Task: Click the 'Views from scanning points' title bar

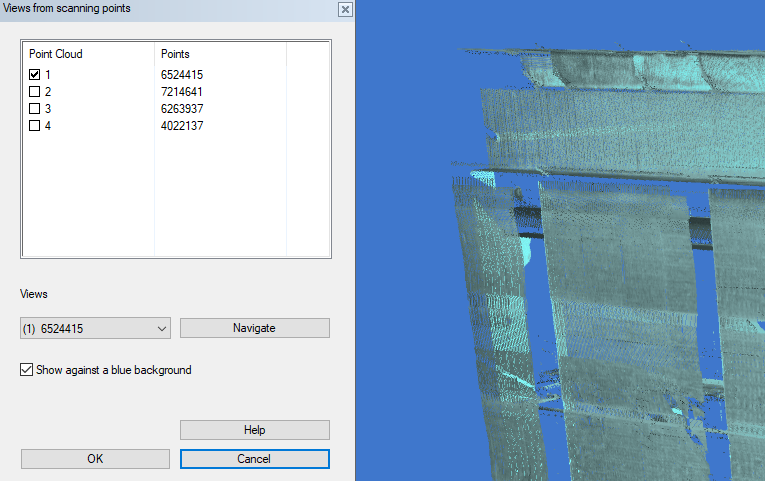Action: click(150, 9)
